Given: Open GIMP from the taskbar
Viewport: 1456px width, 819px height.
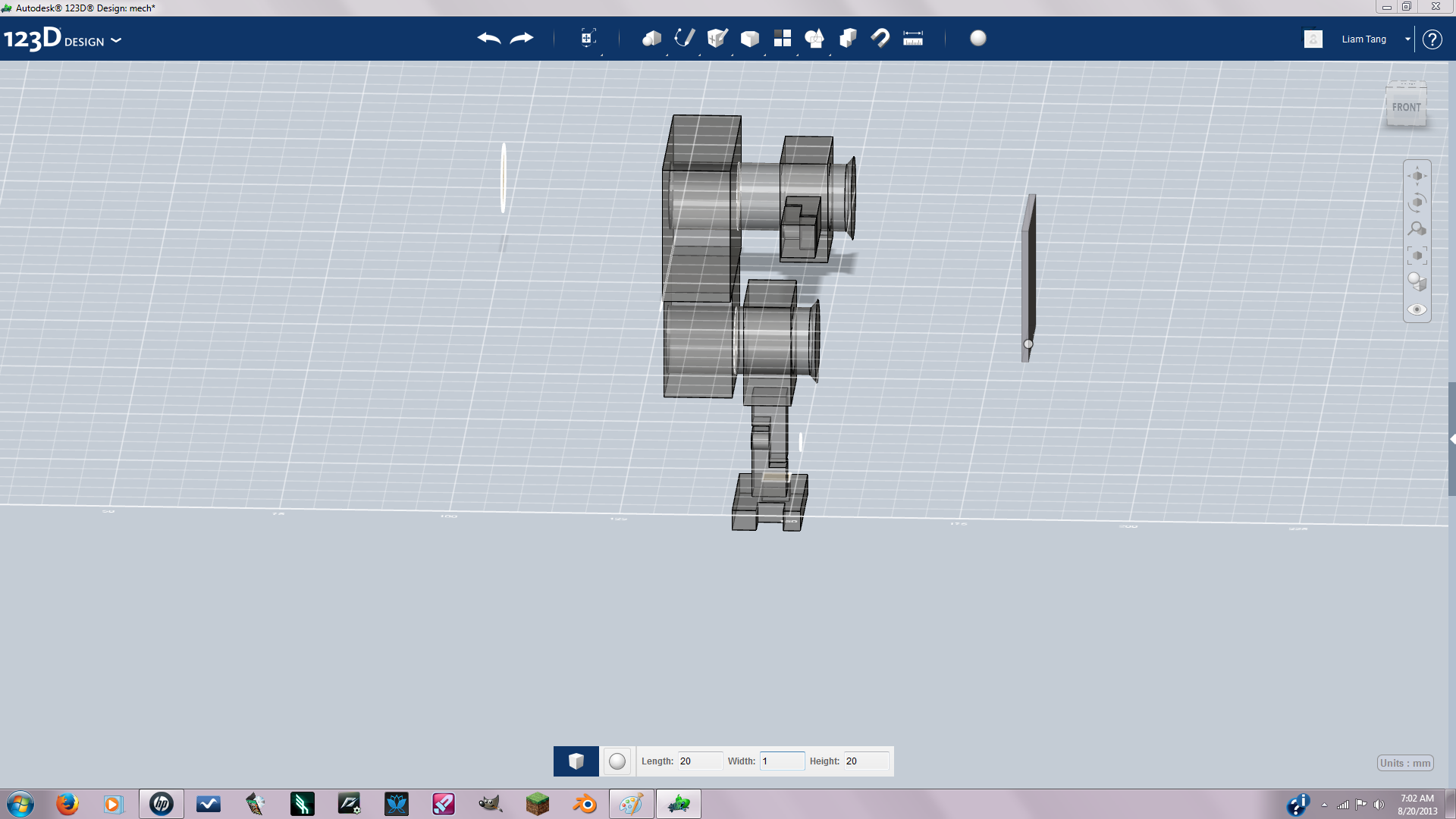Looking at the screenshot, I should [x=491, y=804].
